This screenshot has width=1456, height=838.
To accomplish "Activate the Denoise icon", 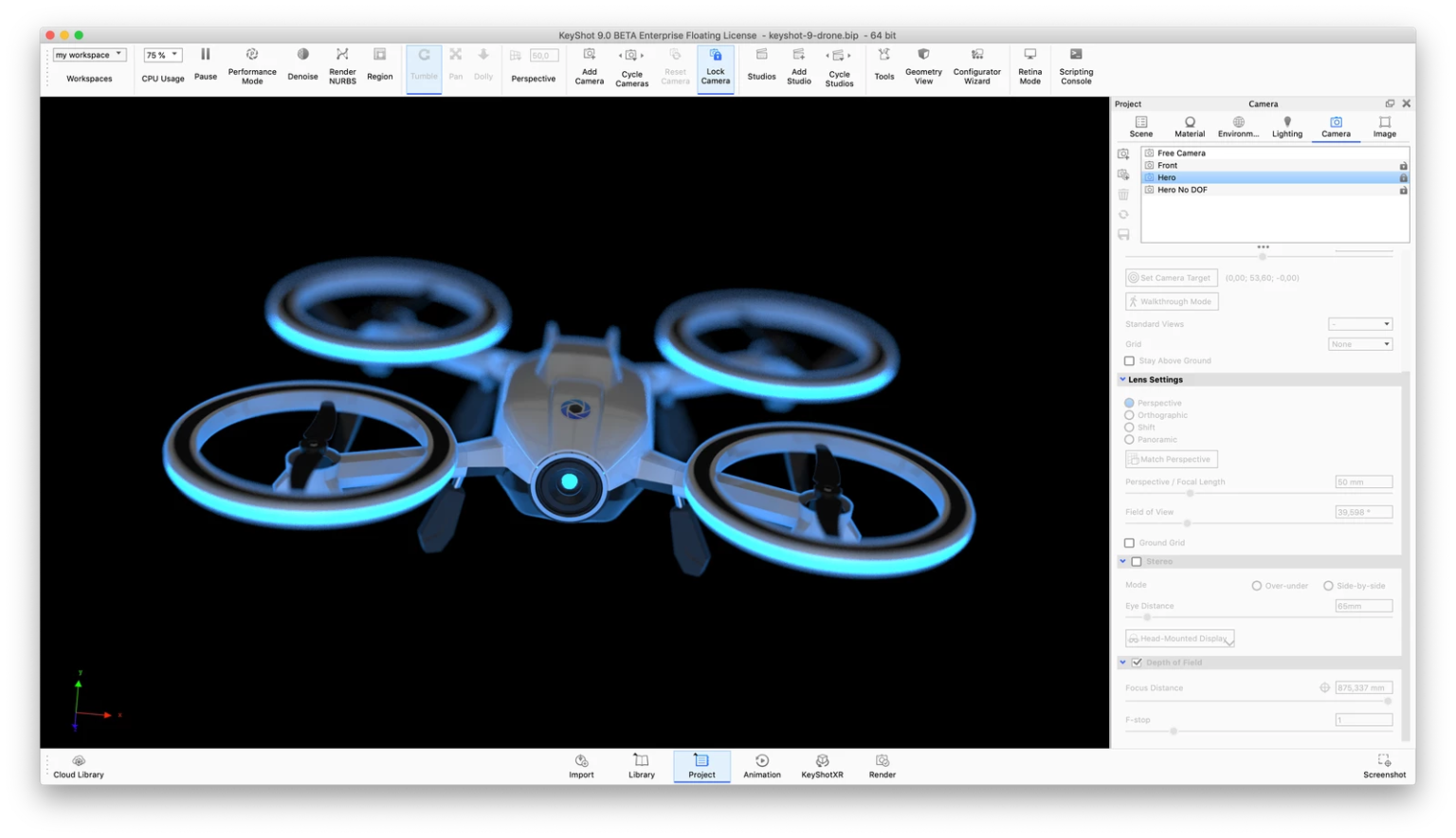I will pyautogui.click(x=302, y=54).
